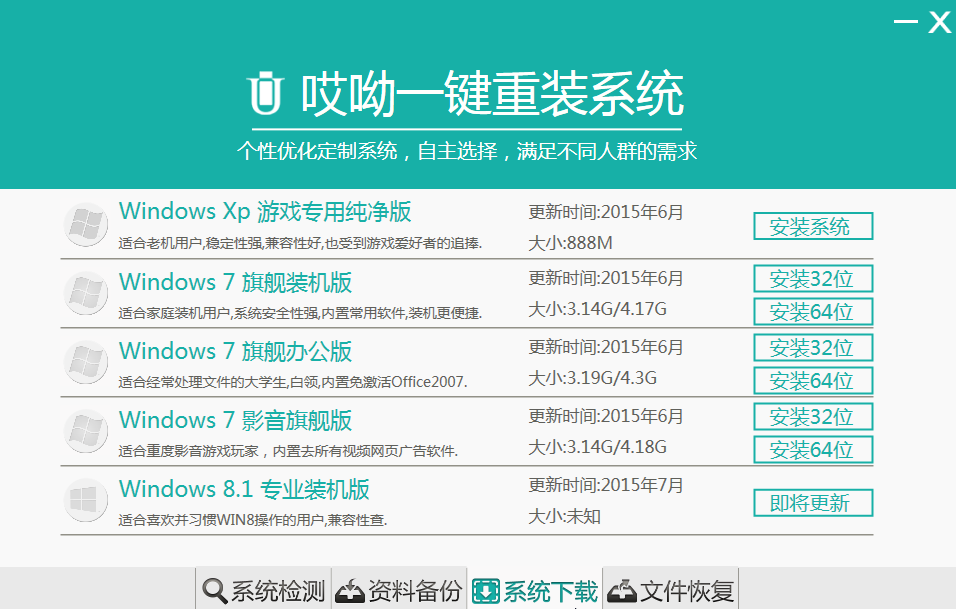Click 安装64位 for Windows 7 影音旗舰版

coord(812,449)
